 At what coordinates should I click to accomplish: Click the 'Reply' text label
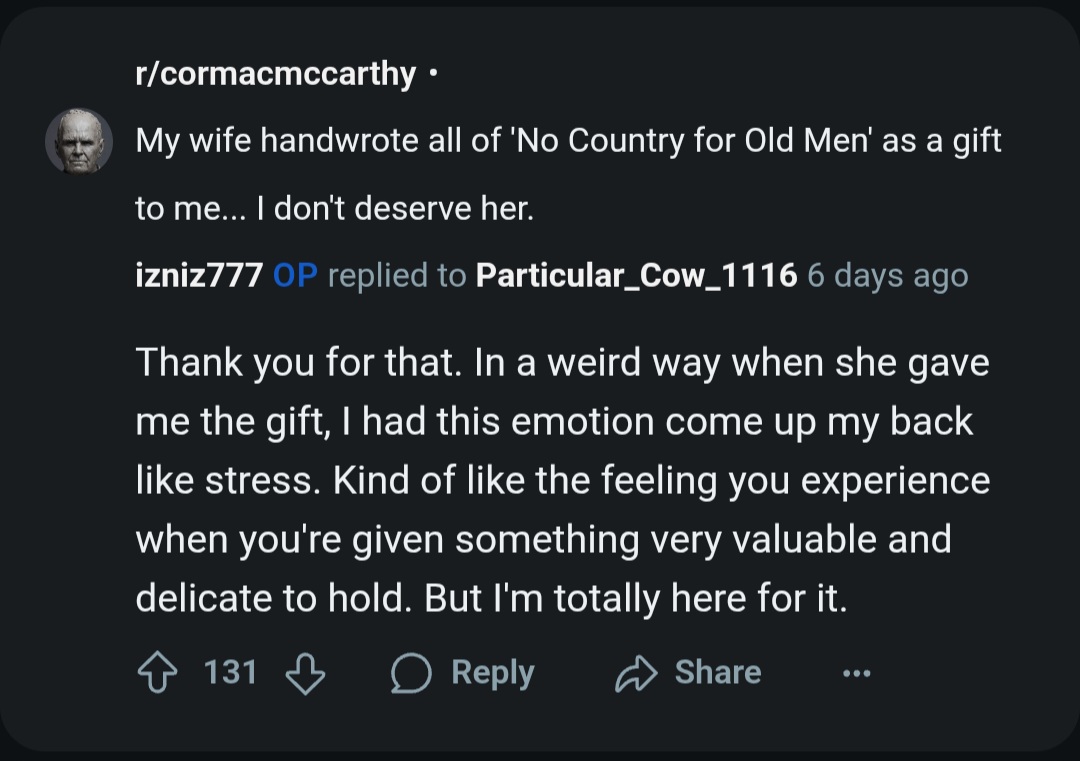(492, 672)
